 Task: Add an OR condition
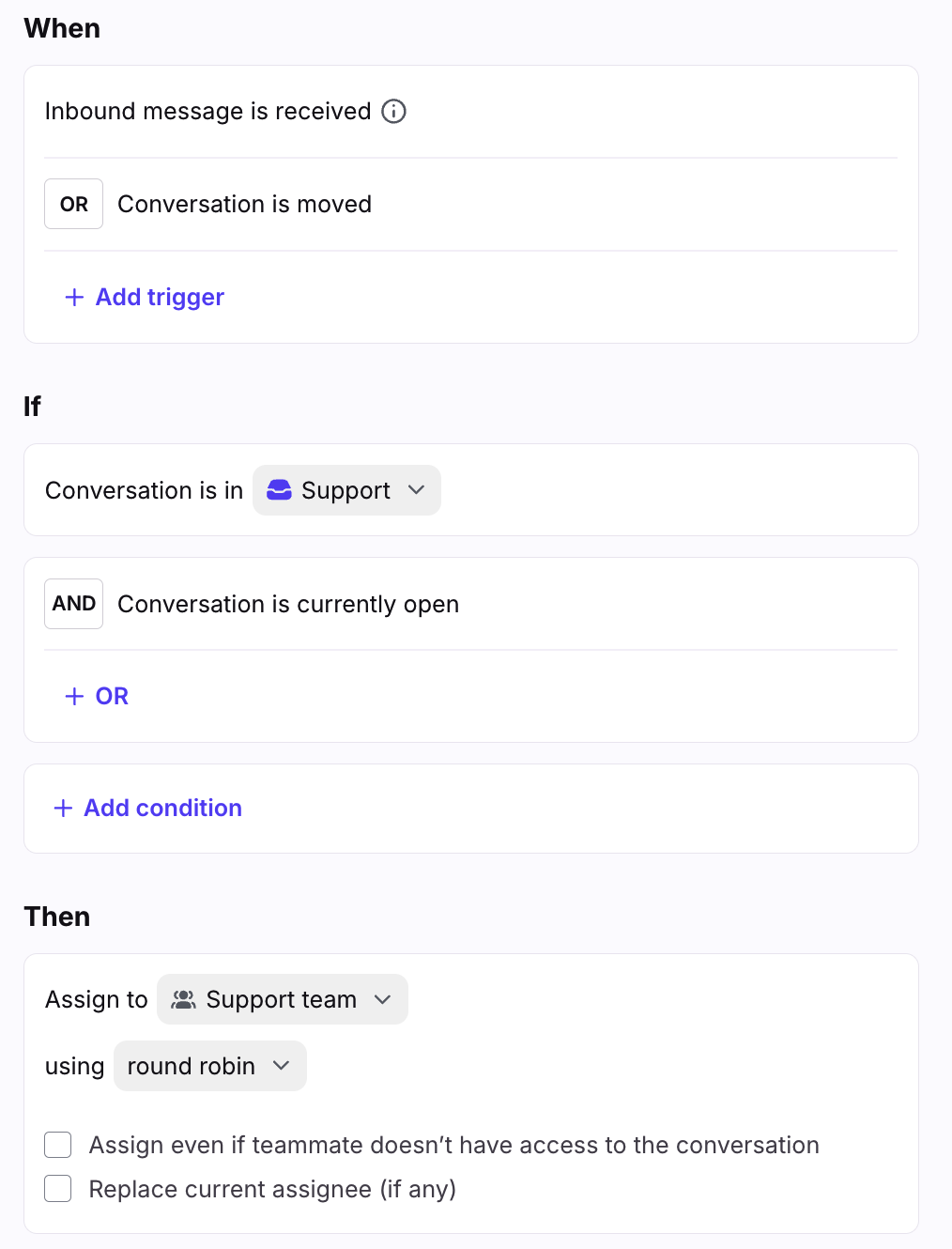[112, 697]
